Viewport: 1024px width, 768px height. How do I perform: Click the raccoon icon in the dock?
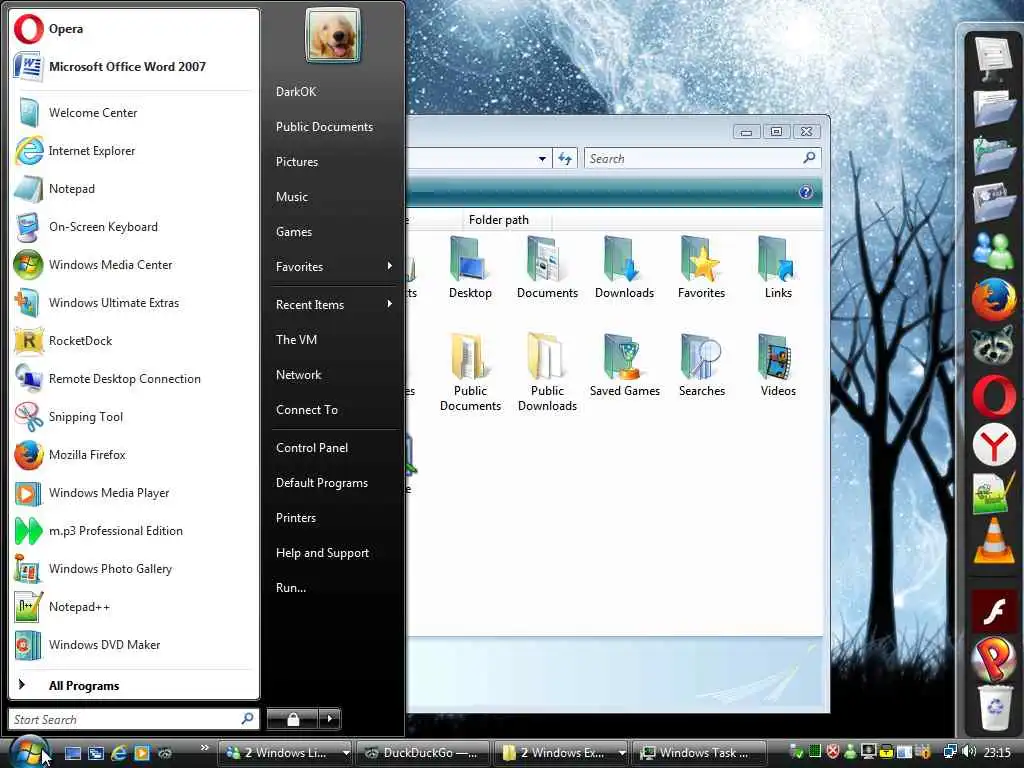tap(993, 346)
